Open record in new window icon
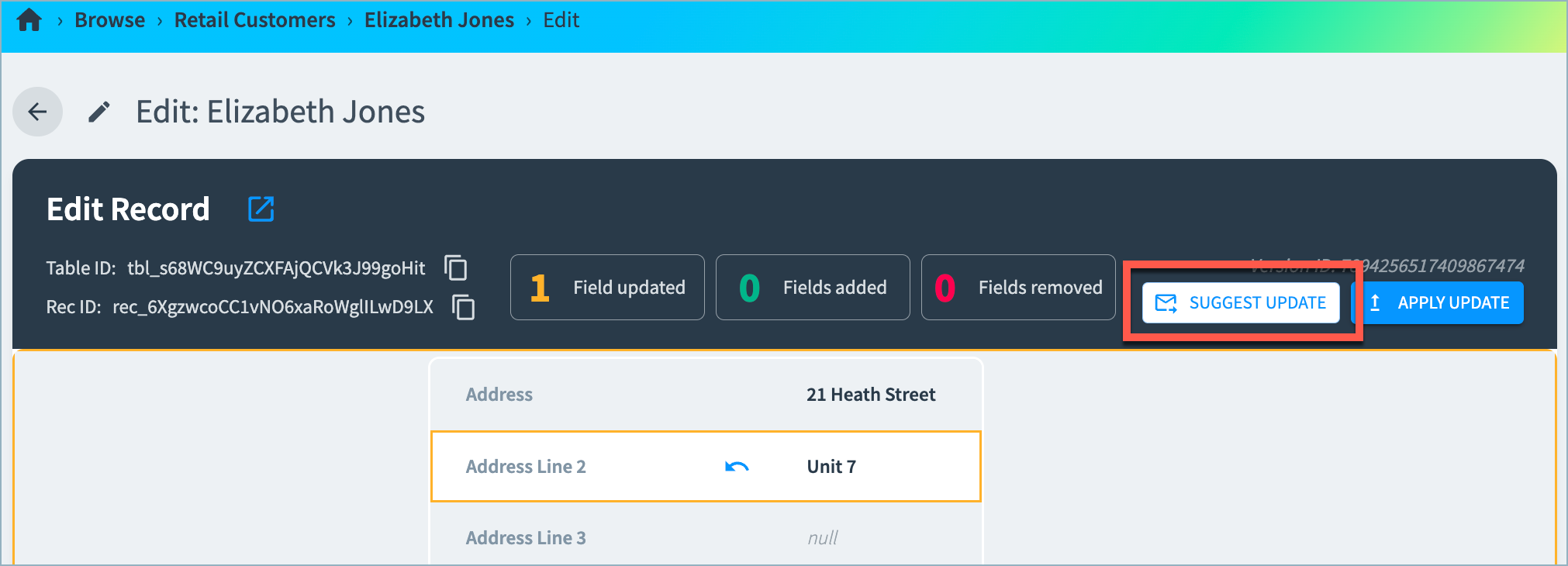The image size is (1568, 566). (261, 209)
